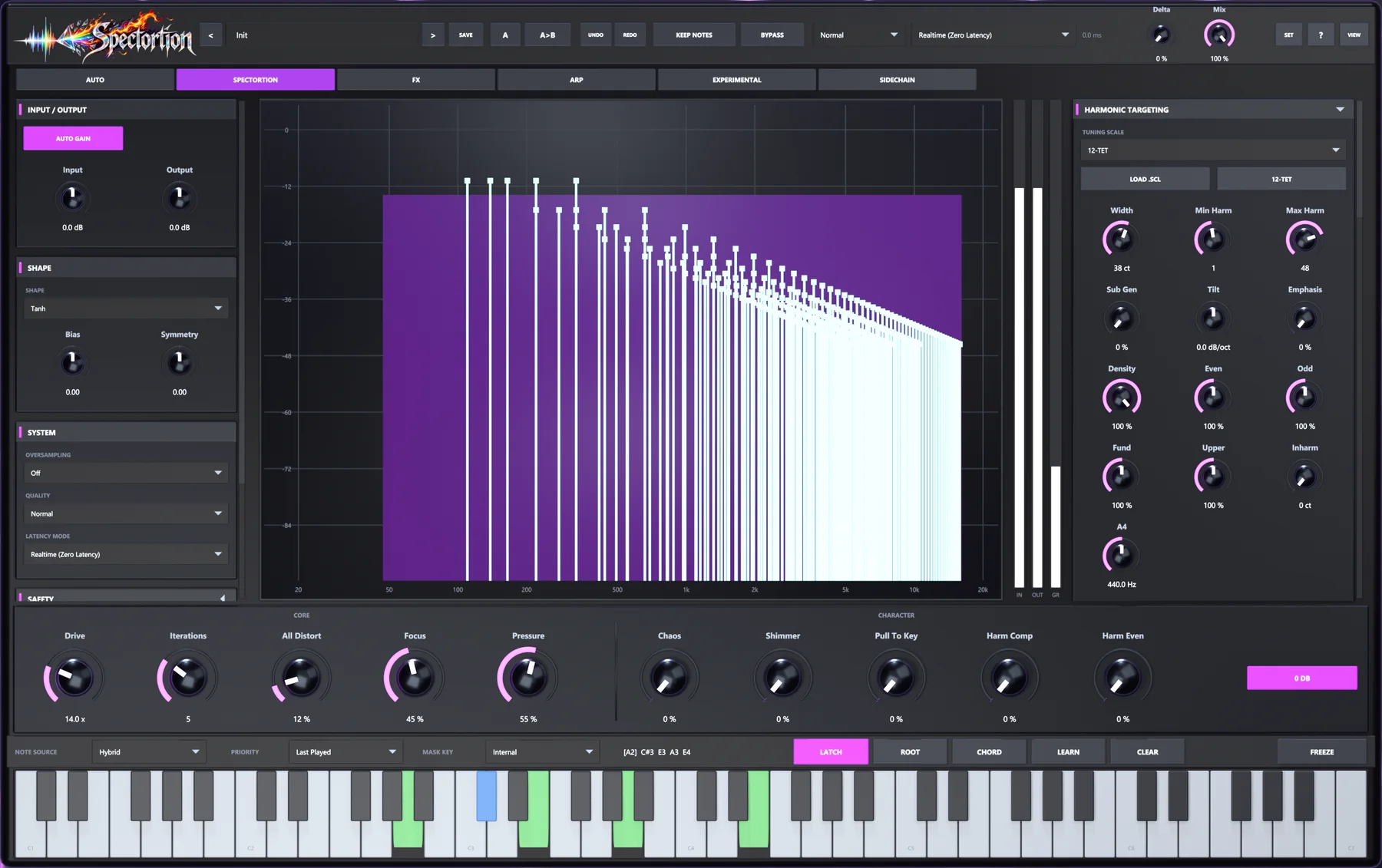Open the Quality dropdown in System panel
The width and height of the screenshot is (1382, 868).
point(126,513)
